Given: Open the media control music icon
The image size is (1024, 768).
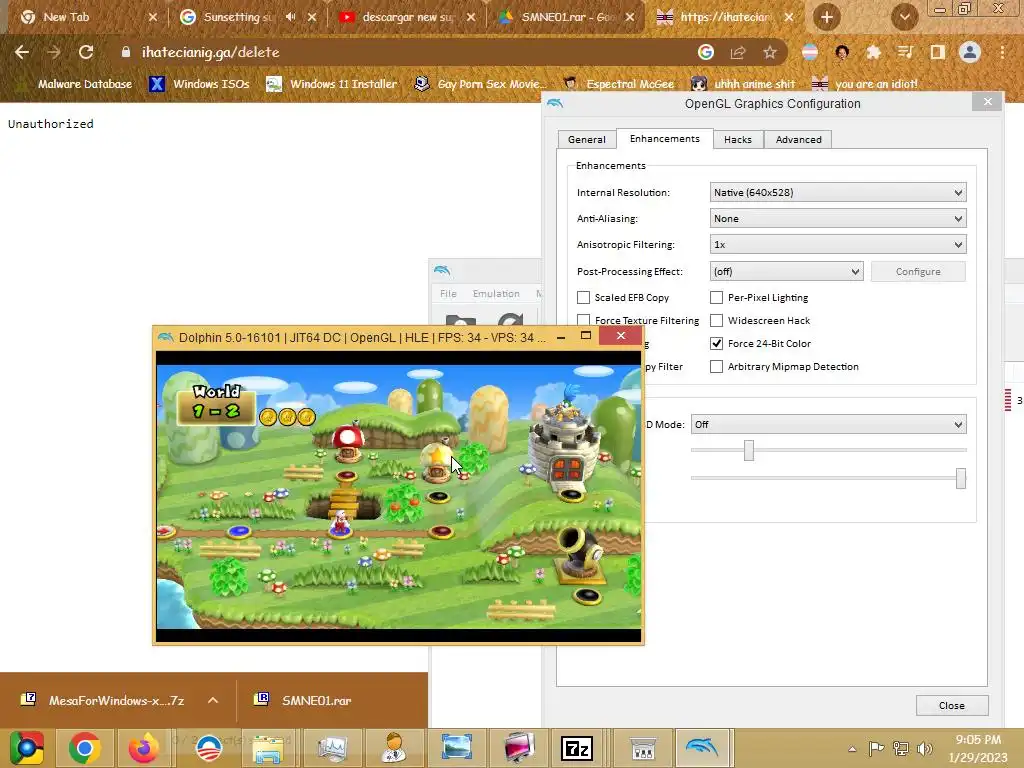Looking at the screenshot, I should pos(905,52).
